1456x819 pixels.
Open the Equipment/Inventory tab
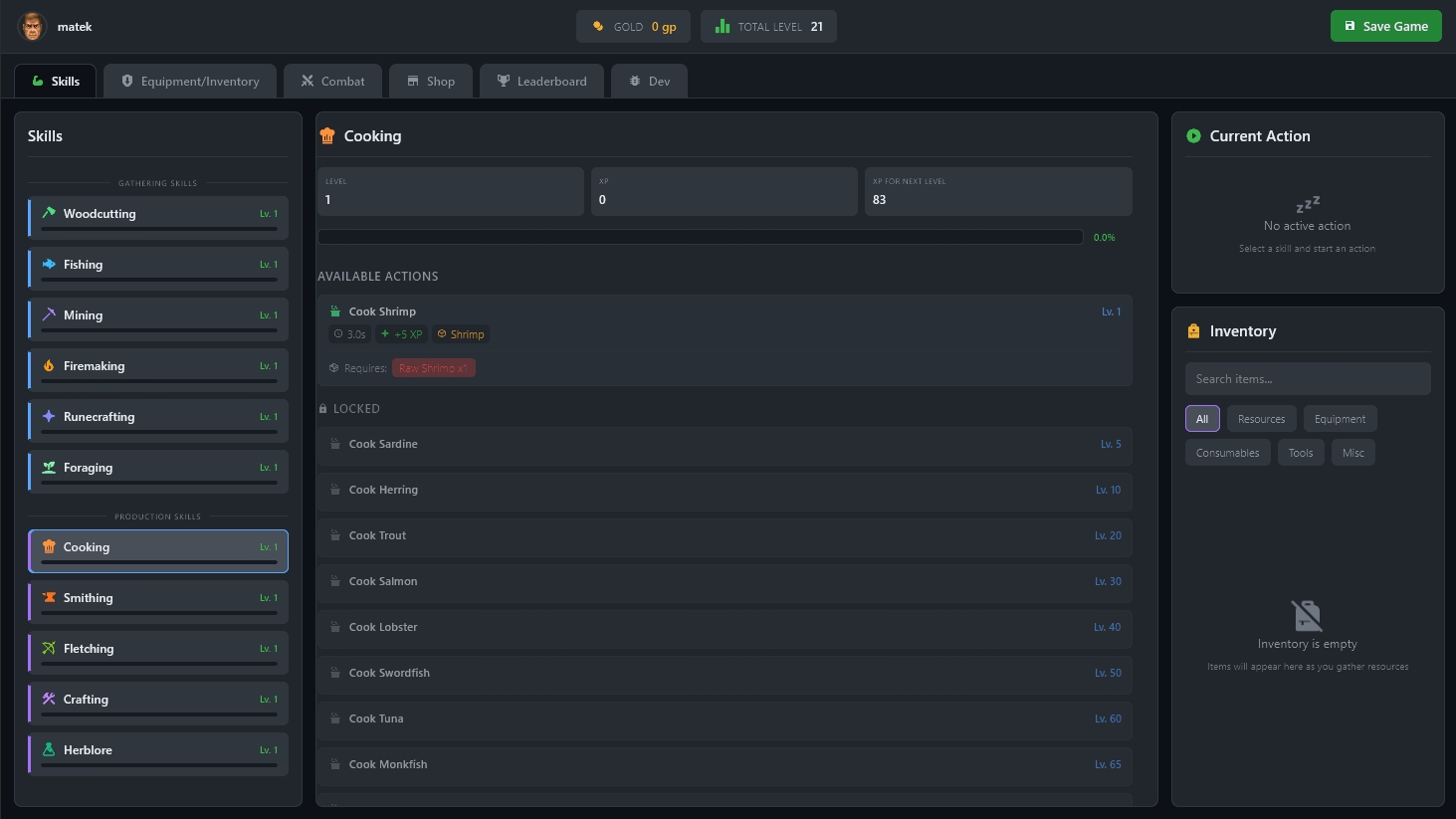pos(190,82)
